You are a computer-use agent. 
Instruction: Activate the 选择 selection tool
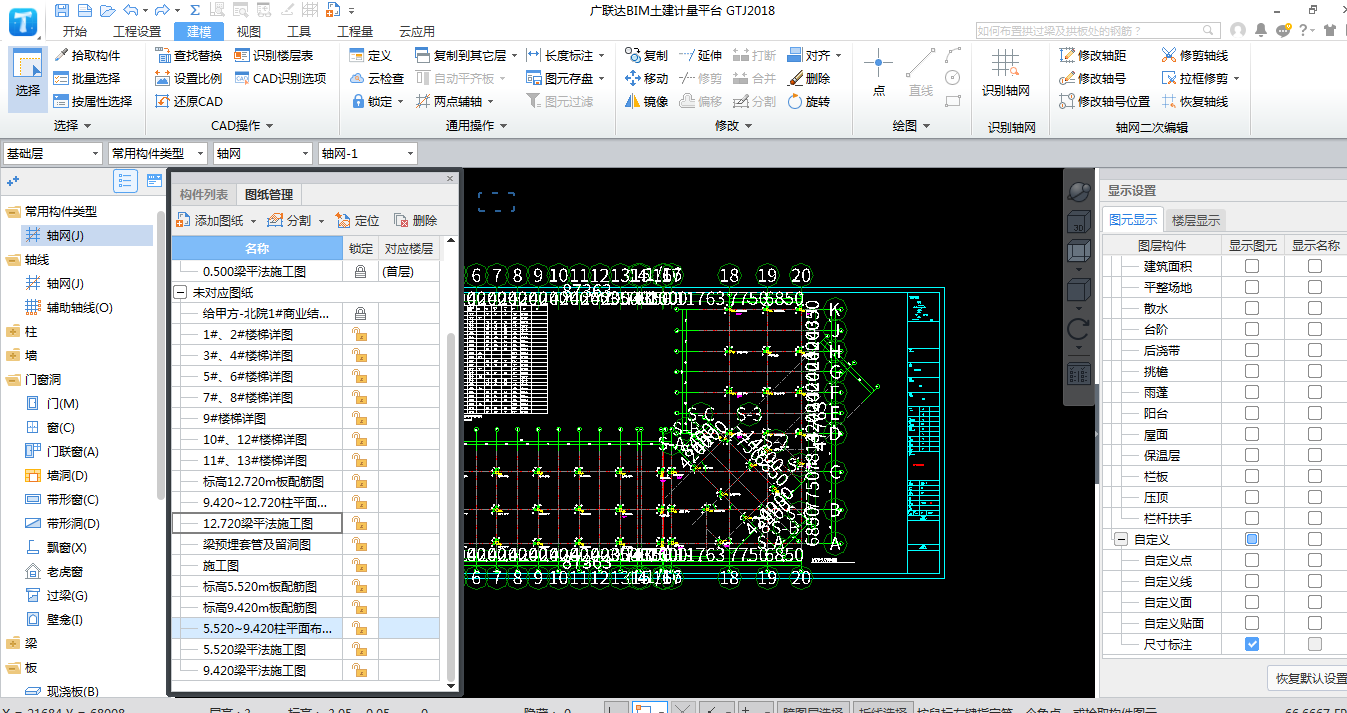pyautogui.click(x=27, y=79)
